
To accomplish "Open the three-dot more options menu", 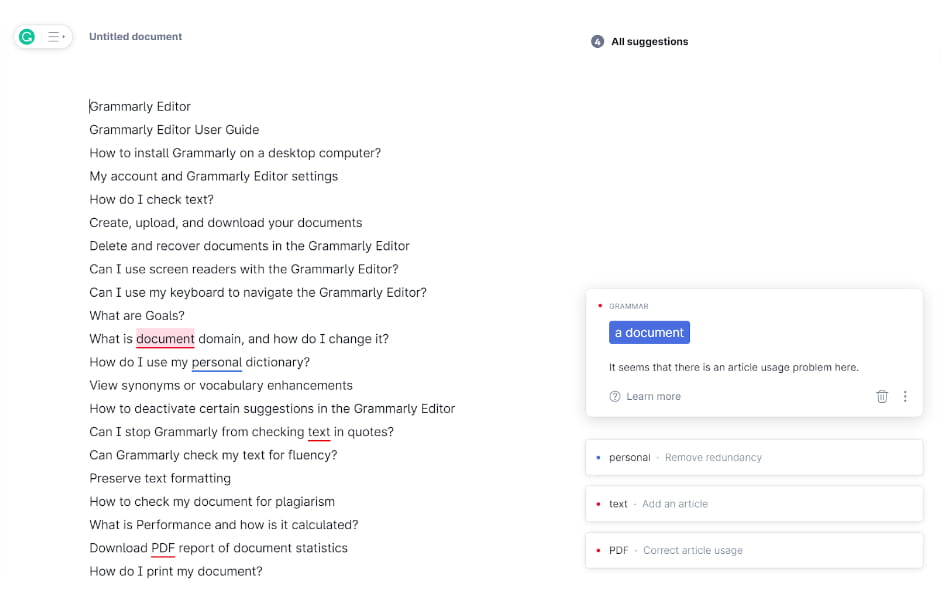I will click(x=905, y=397).
